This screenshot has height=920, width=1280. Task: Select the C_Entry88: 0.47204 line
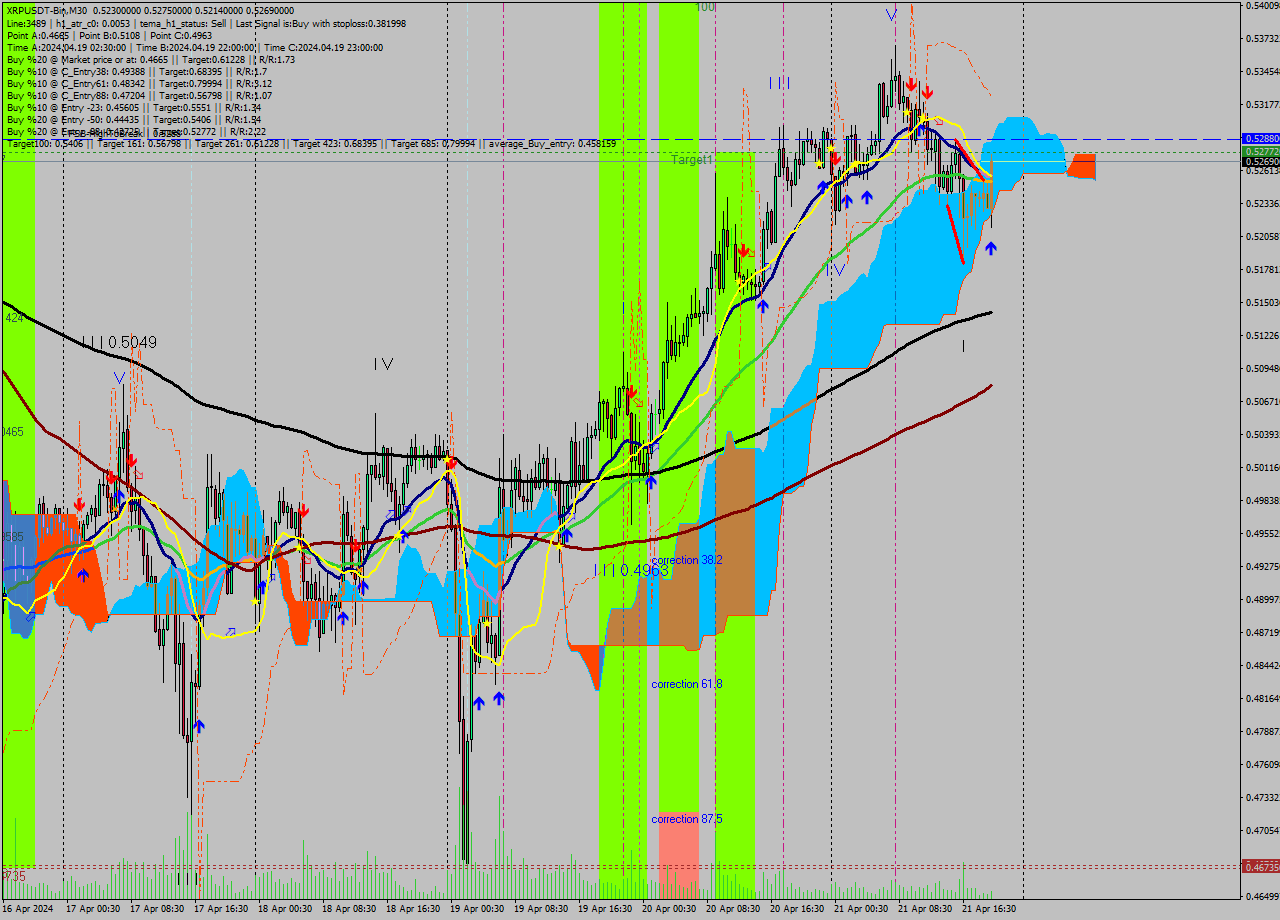139,95
